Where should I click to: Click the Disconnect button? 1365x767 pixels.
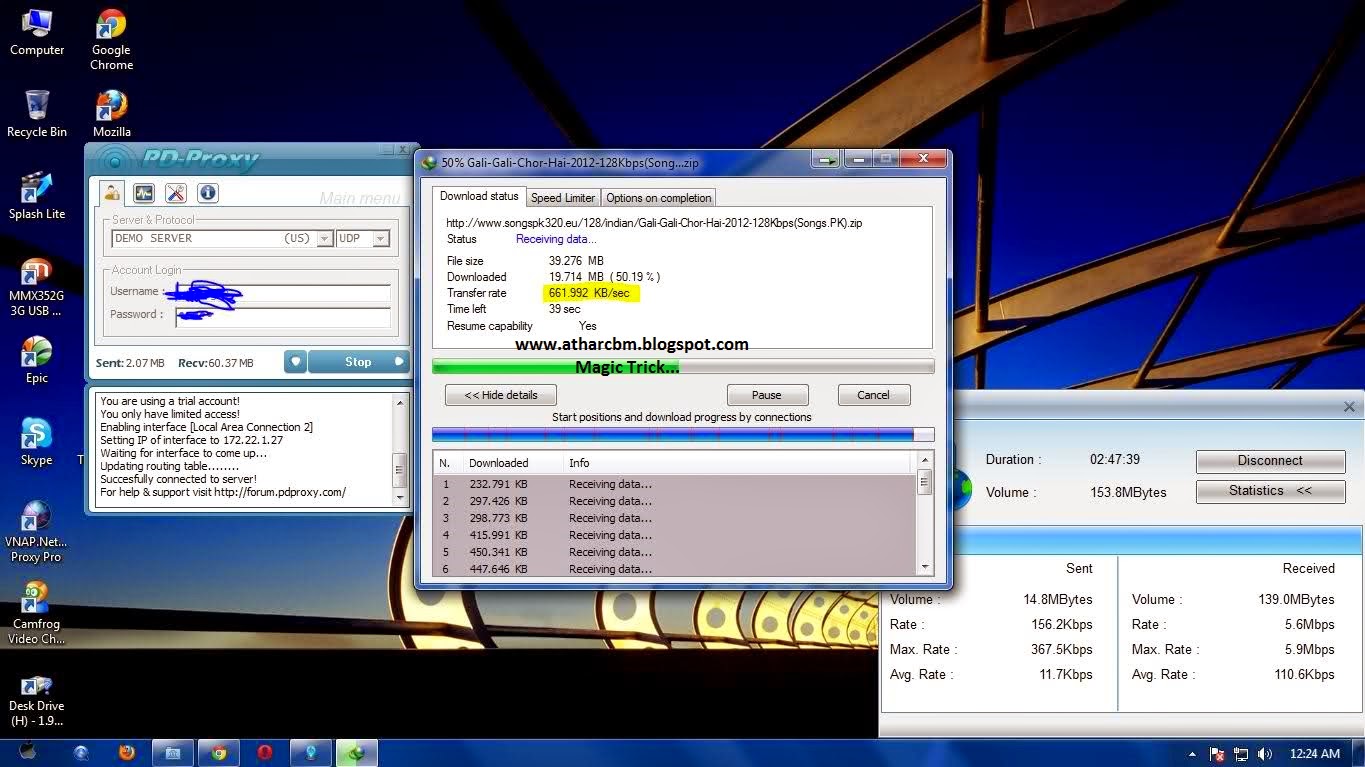point(1270,461)
